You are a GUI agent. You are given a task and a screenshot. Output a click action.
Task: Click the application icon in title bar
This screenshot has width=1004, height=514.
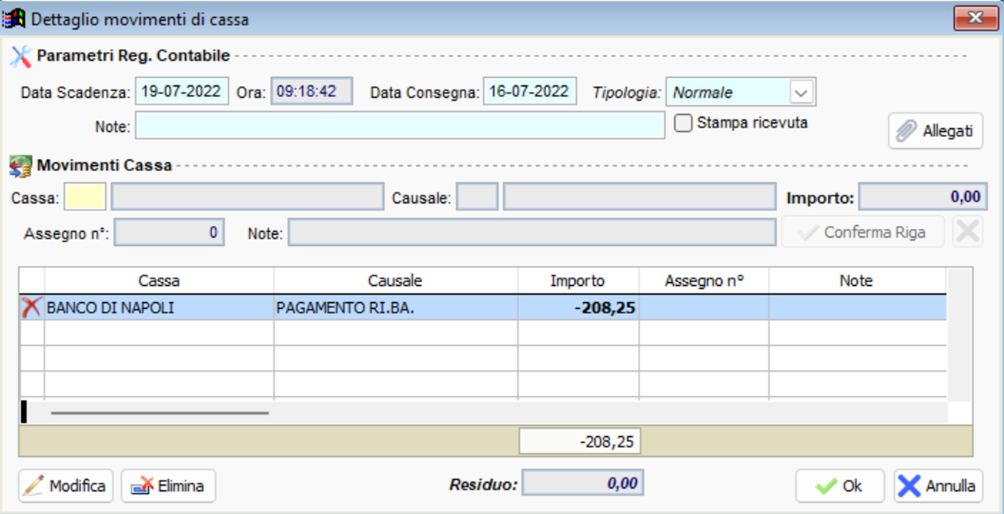tap(14, 19)
